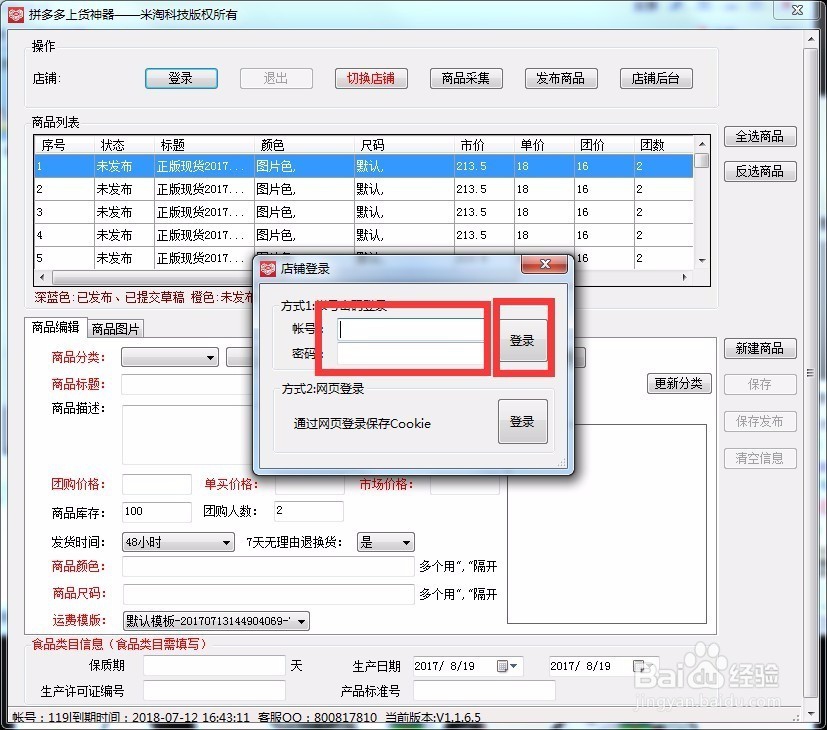Select product row 3 in 商品列表

point(363,212)
